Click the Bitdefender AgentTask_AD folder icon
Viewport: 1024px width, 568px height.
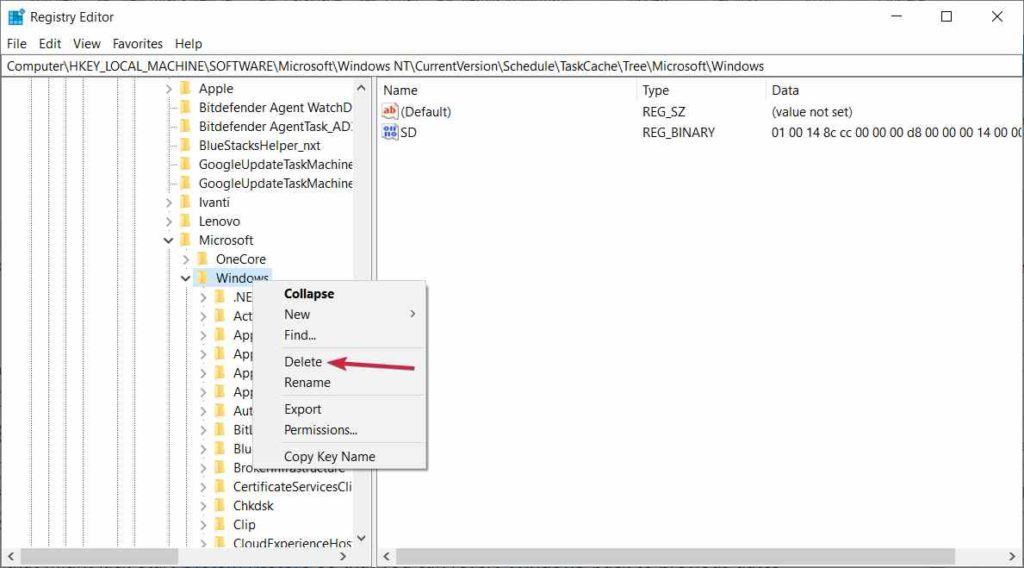pyautogui.click(x=185, y=126)
